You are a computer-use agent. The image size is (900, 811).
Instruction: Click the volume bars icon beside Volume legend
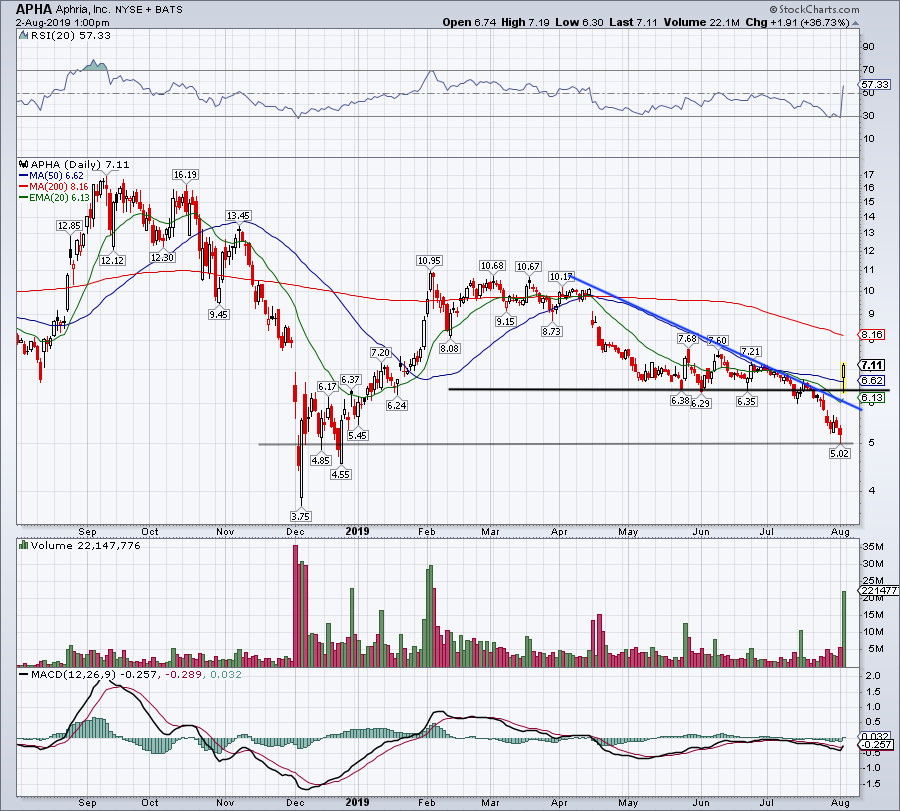[24, 545]
